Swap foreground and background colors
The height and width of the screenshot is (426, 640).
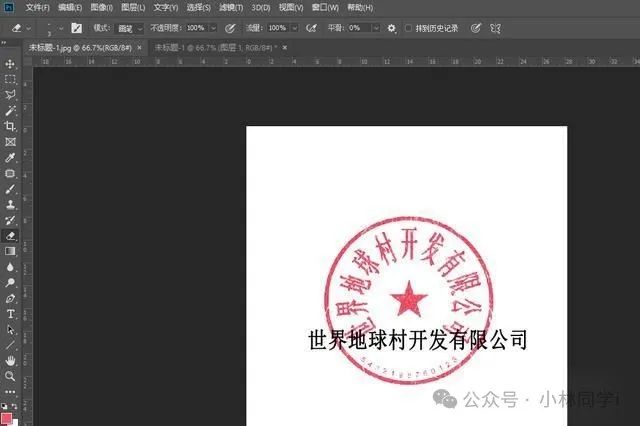click(14, 406)
